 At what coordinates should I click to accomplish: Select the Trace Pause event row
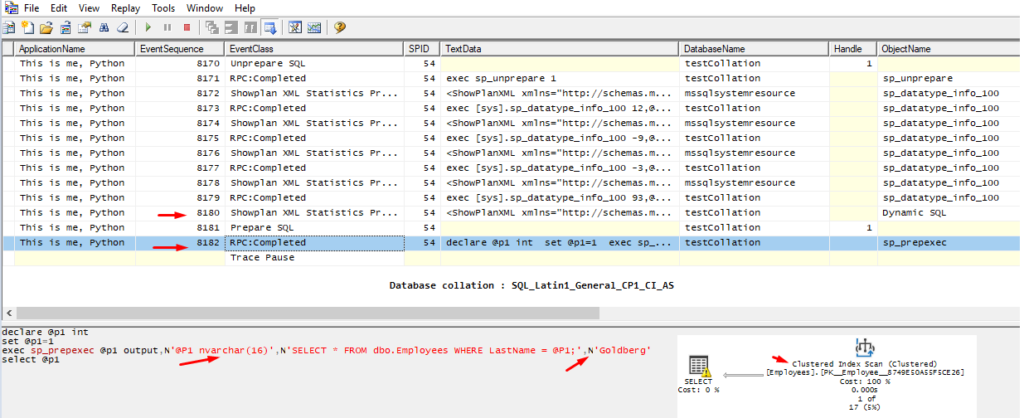point(511,258)
